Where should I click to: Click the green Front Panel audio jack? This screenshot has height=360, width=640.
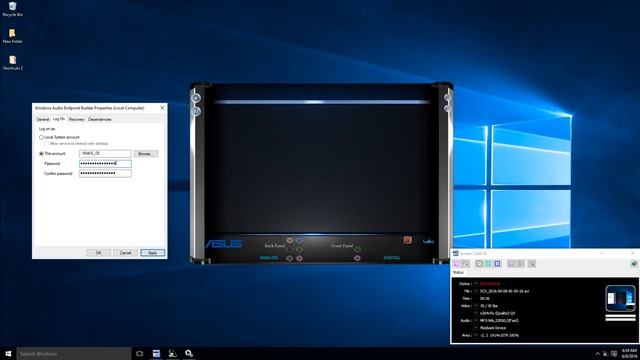click(357, 249)
